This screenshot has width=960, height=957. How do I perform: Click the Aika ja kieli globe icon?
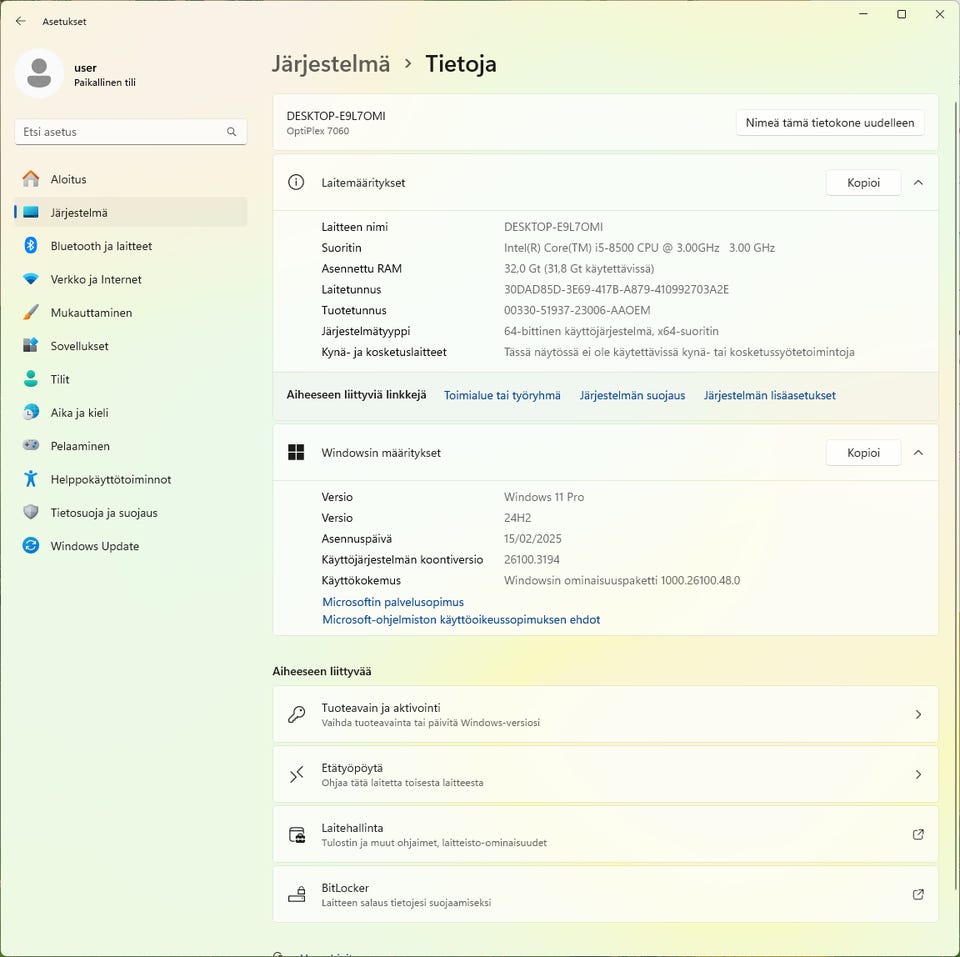coord(31,412)
